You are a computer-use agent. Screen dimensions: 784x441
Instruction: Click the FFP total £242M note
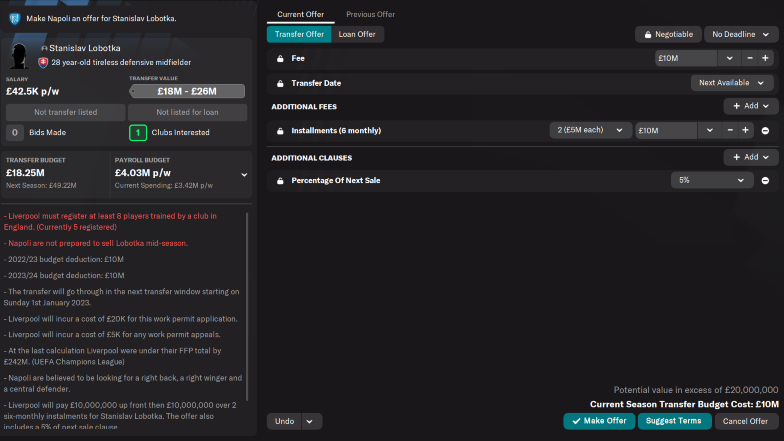(112, 356)
